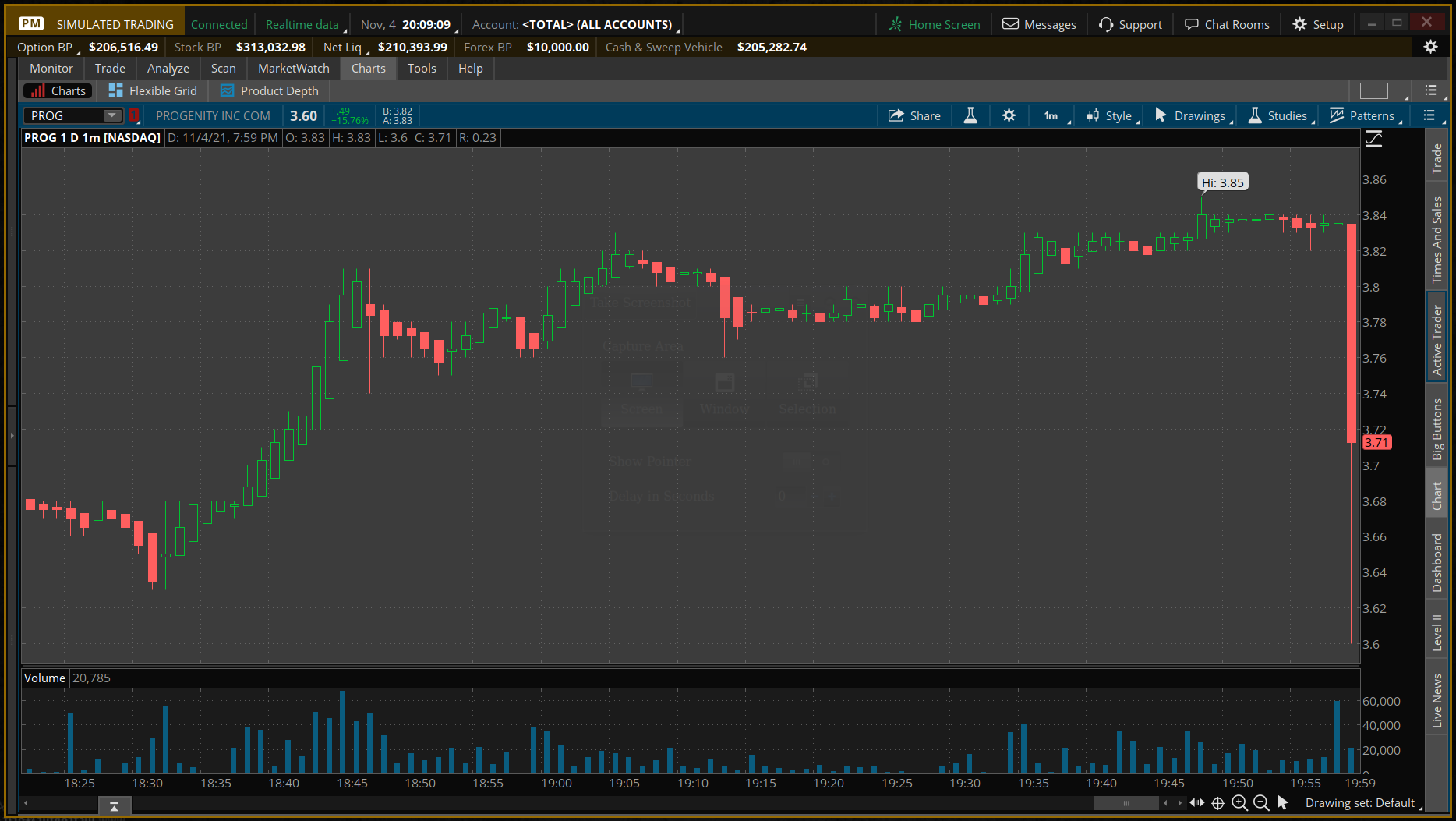Image resolution: width=1456 pixels, height=821 pixels.
Task: Select the pointer cursor tool icon
Action: pyautogui.click(x=1282, y=802)
